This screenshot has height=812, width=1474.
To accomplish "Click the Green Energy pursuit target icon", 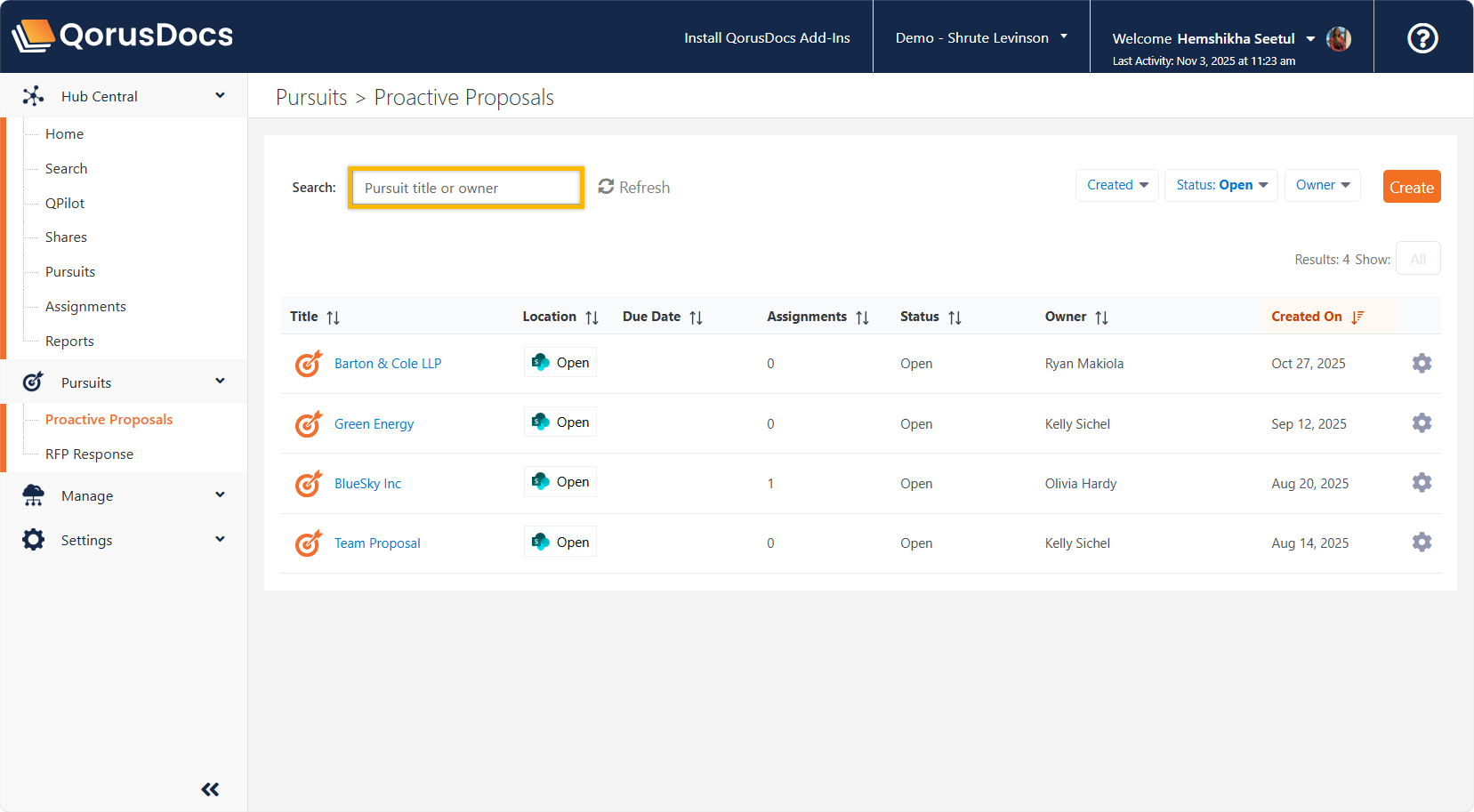I will [x=308, y=424].
